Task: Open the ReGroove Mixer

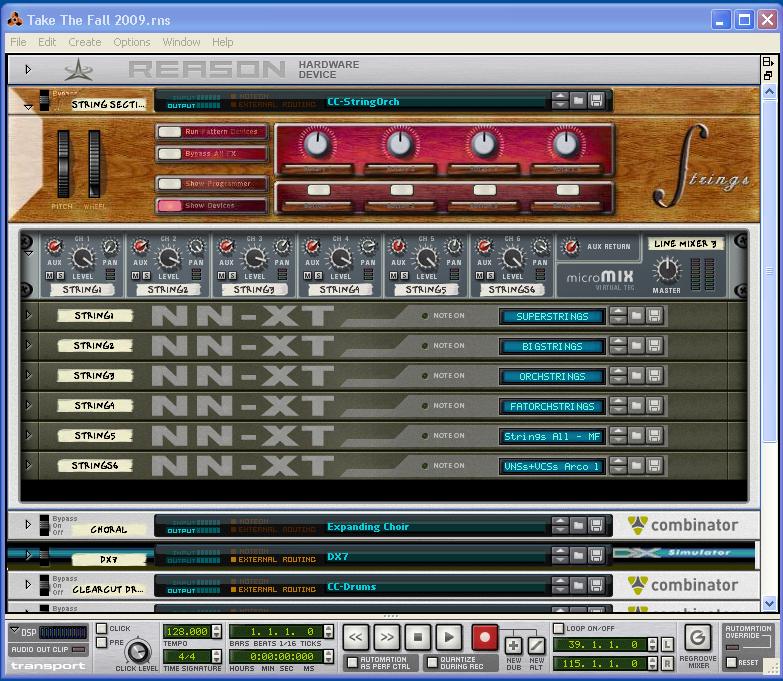Action: (698, 638)
